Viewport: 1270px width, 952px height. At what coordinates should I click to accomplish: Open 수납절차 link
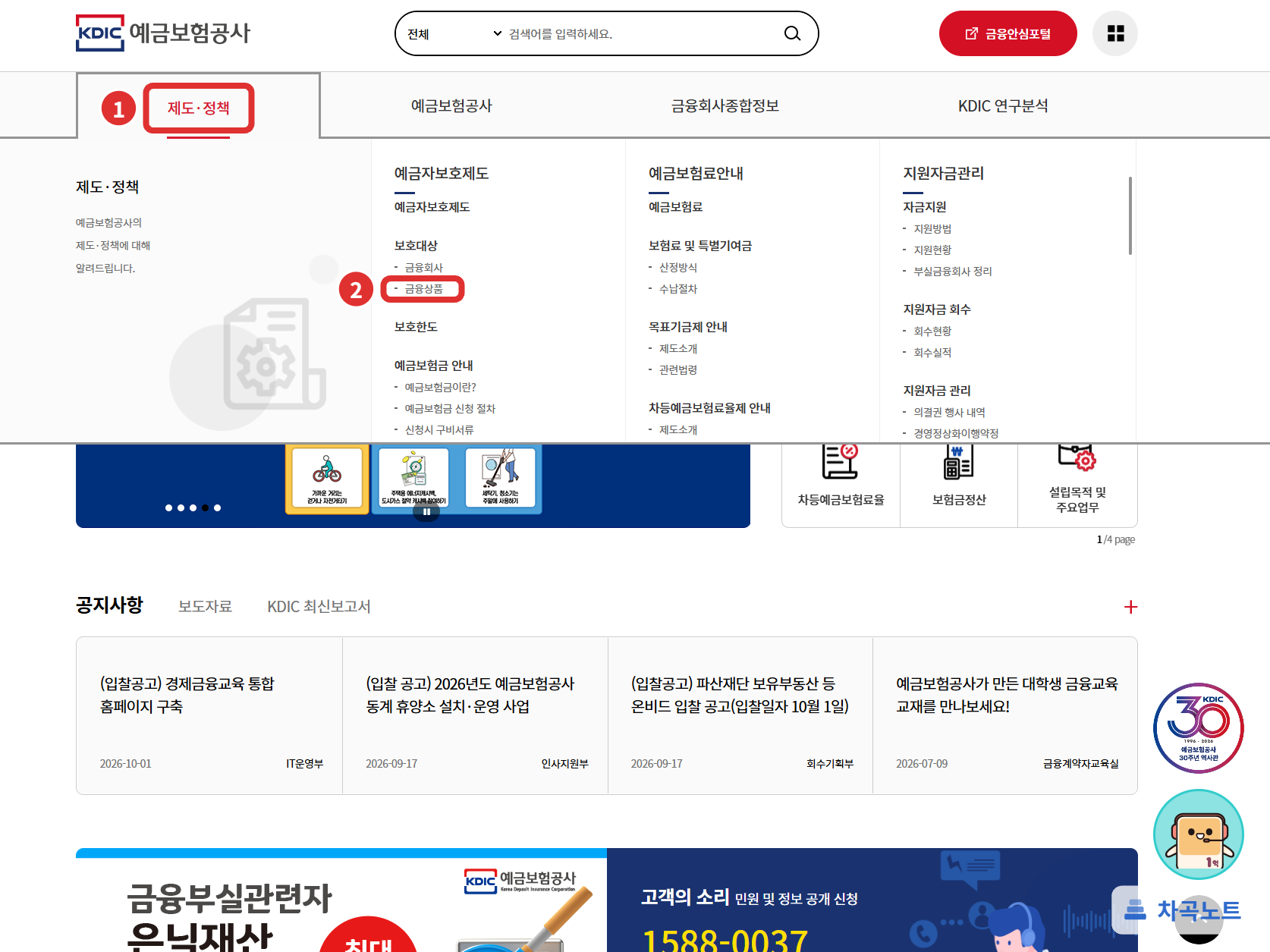click(x=677, y=289)
